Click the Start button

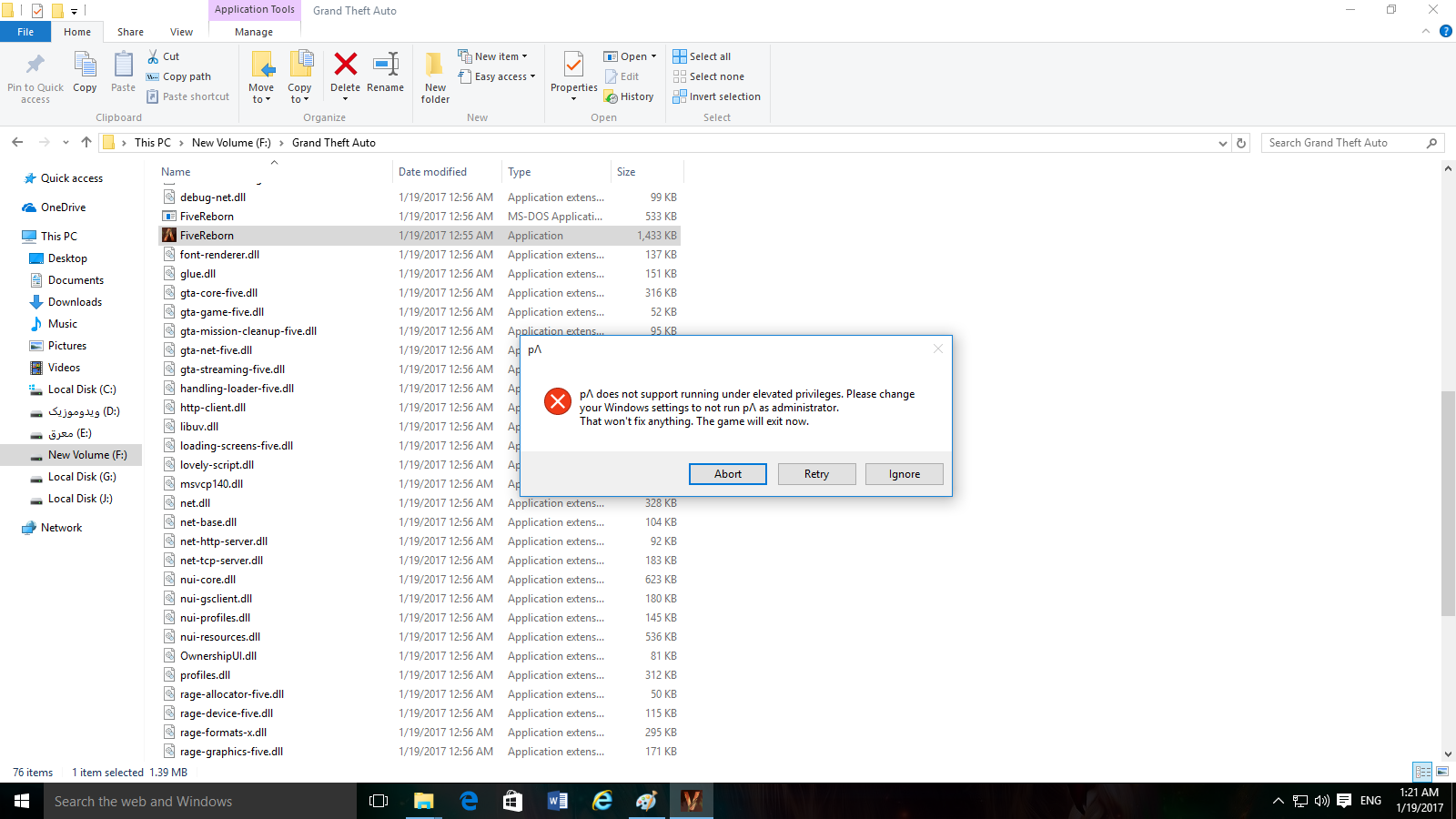(22, 801)
